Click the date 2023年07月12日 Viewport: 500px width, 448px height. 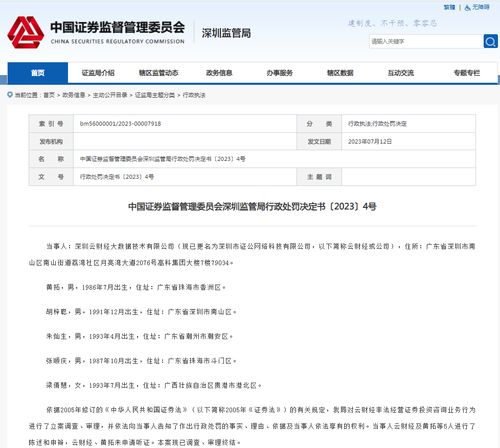click(x=370, y=141)
